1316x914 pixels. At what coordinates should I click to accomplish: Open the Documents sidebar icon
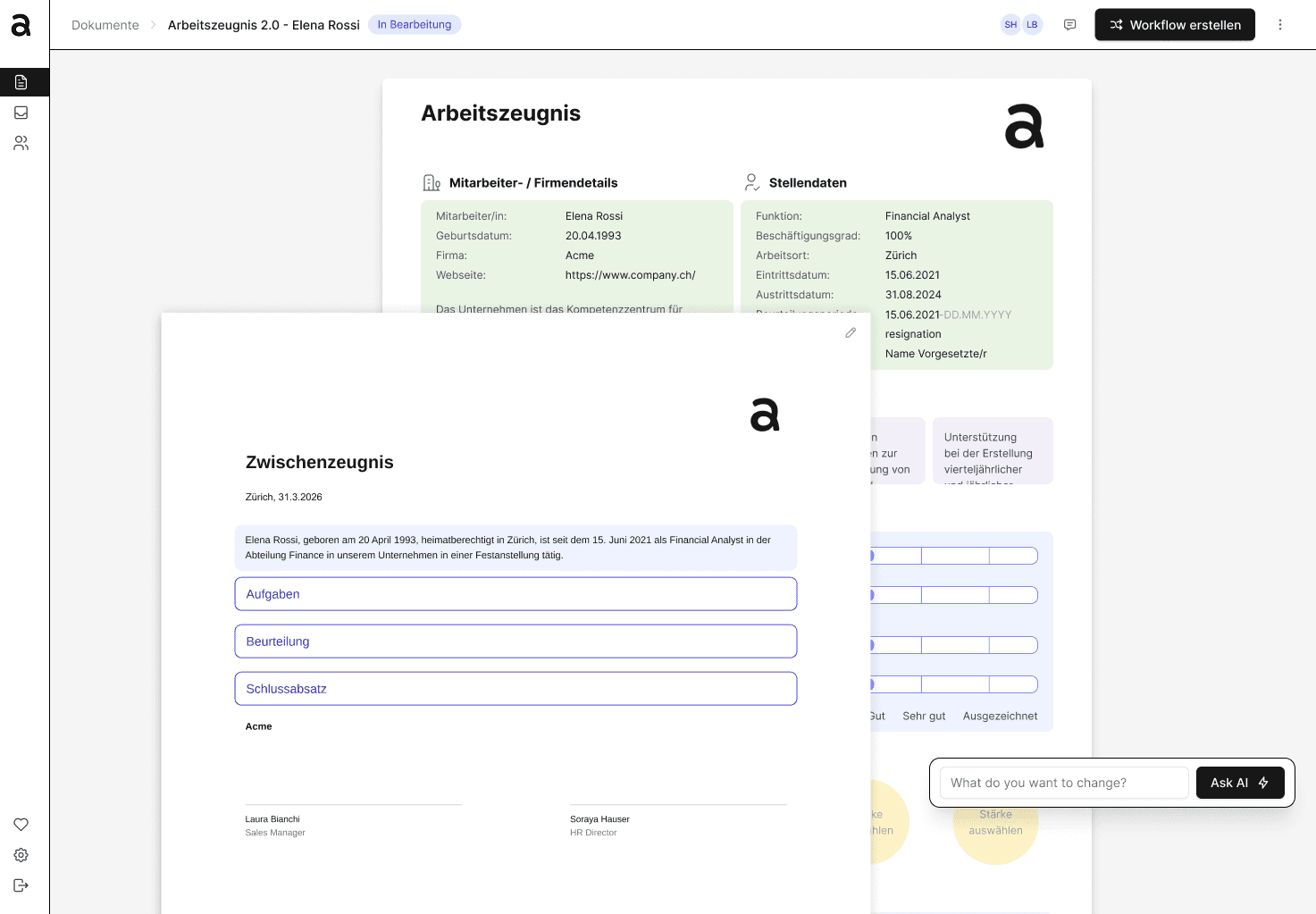[21, 82]
